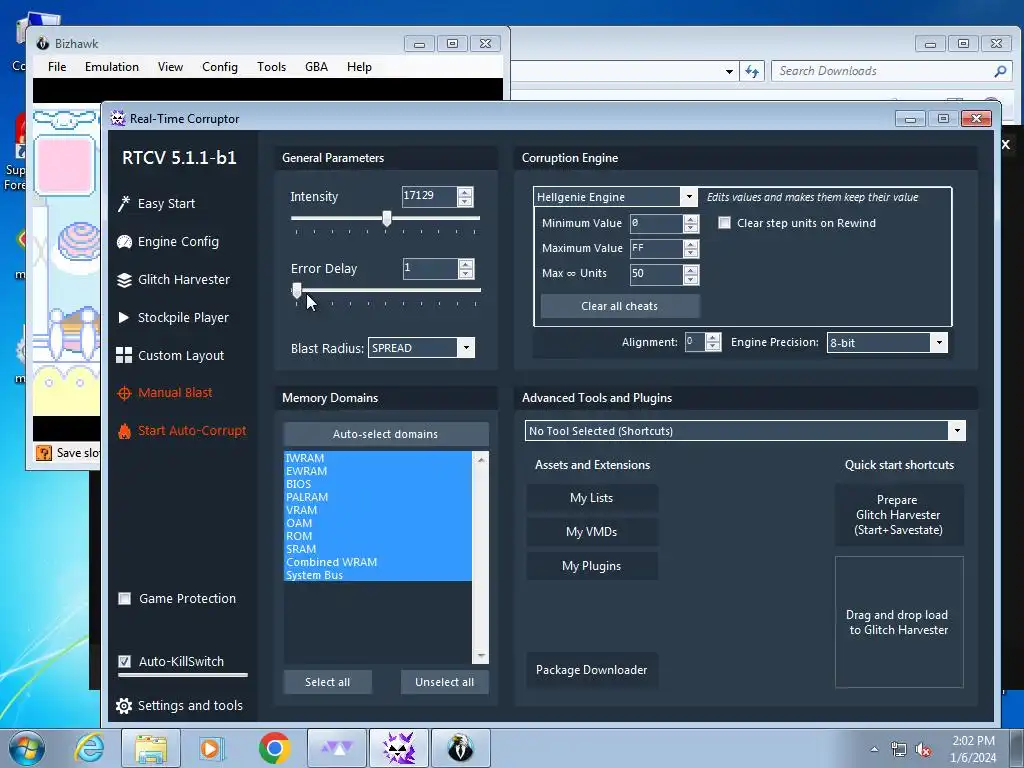The height and width of the screenshot is (768, 1024).
Task: Open address history dropdown in Downloads window
Action: click(x=729, y=71)
